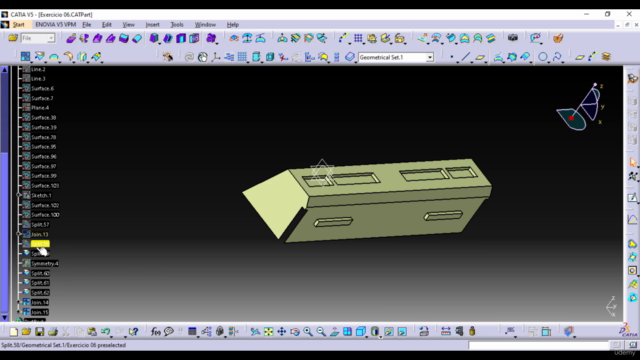Open the Tools menu
The height and width of the screenshot is (360, 640).
pyautogui.click(x=177, y=25)
